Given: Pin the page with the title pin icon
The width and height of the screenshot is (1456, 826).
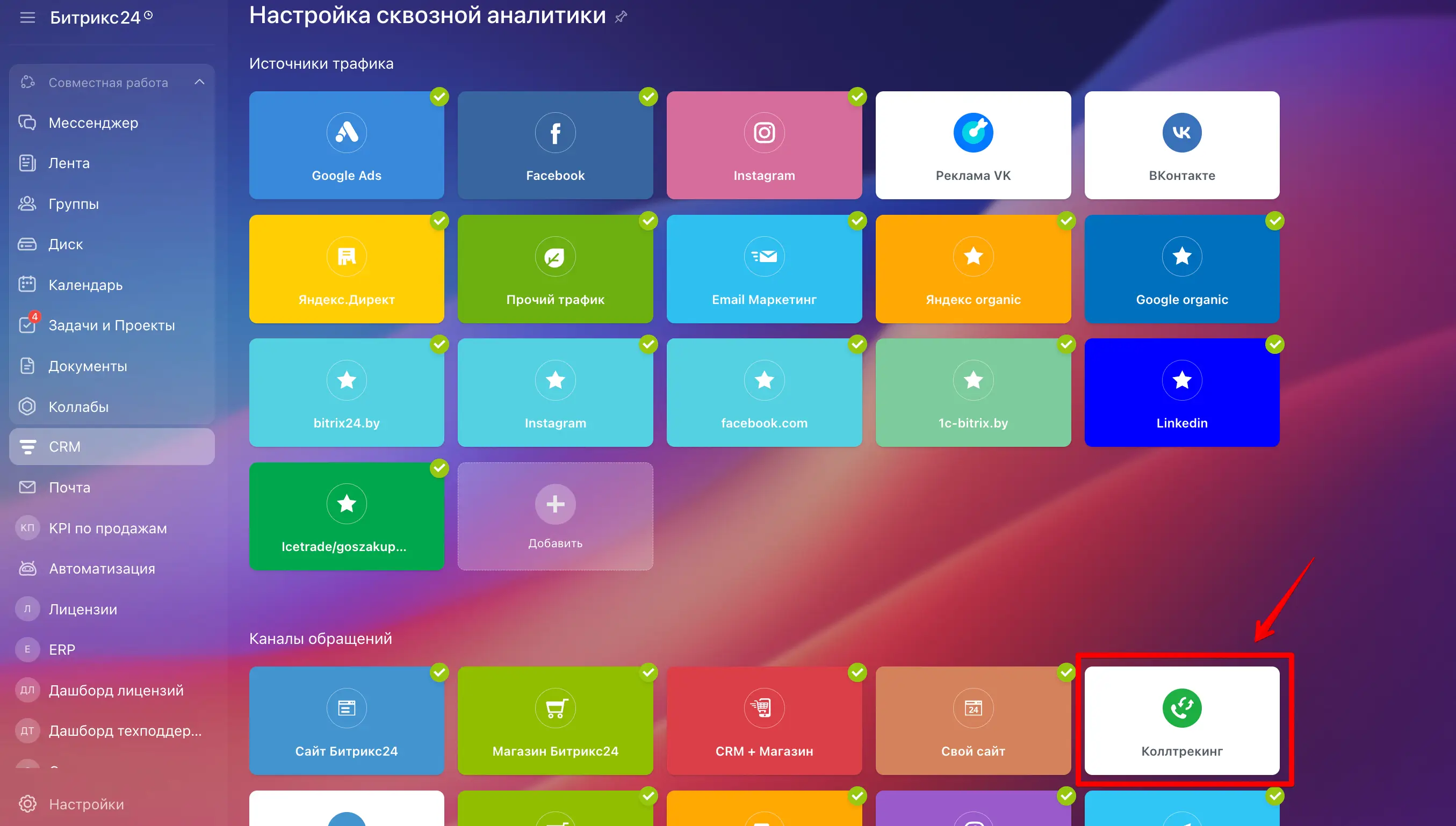Looking at the screenshot, I should 621,17.
